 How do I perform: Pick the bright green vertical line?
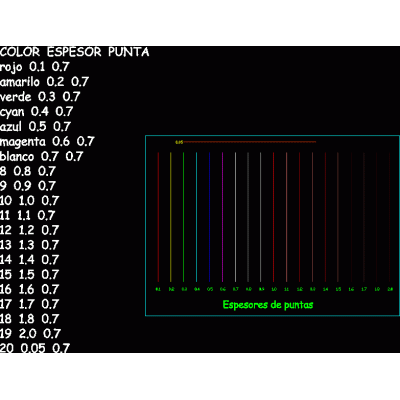point(183,217)
